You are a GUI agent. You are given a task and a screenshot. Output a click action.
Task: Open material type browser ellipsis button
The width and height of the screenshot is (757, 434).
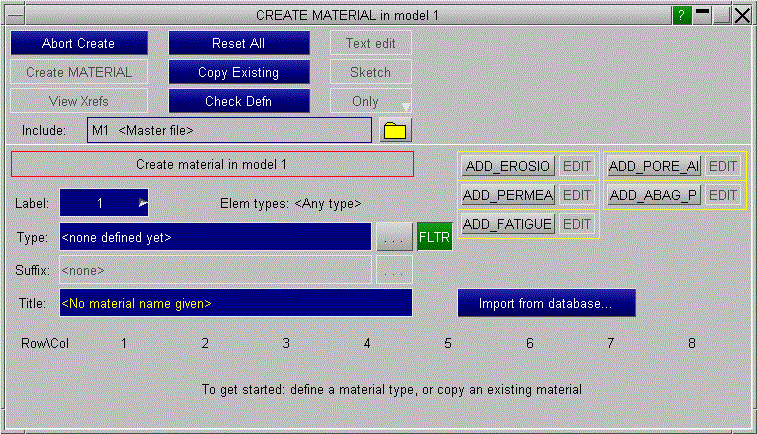tap(394, 238)
